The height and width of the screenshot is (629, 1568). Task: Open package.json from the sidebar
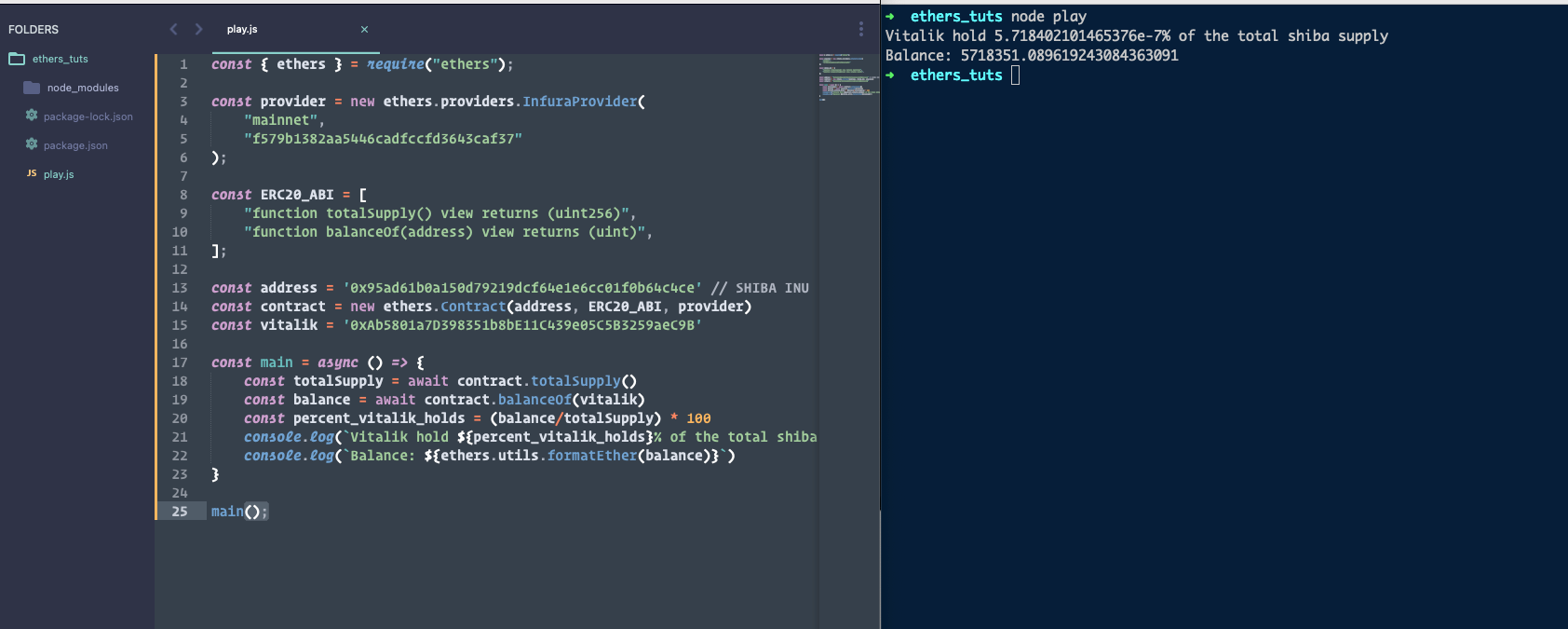pyautogui.click(x=75, y=145)
